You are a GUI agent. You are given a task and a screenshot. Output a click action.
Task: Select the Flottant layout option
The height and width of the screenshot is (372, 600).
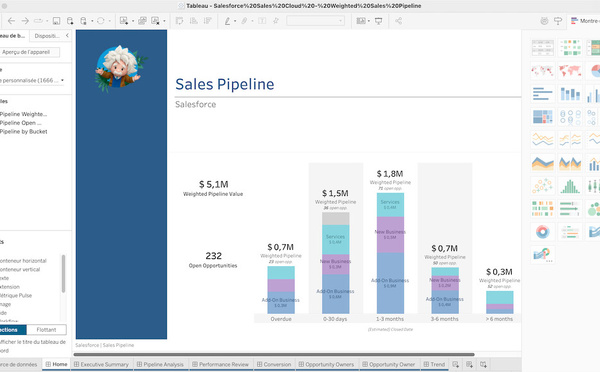pyautogui.click(x=46, y=330)
